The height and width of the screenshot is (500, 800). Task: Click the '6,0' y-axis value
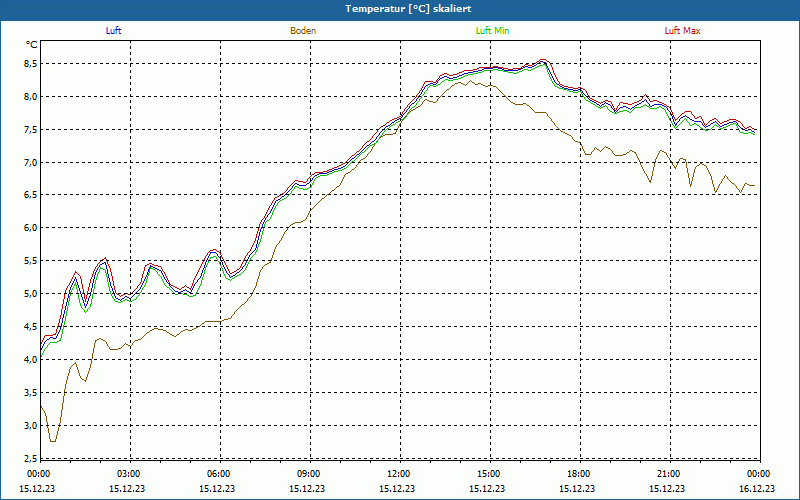point(31,228)
